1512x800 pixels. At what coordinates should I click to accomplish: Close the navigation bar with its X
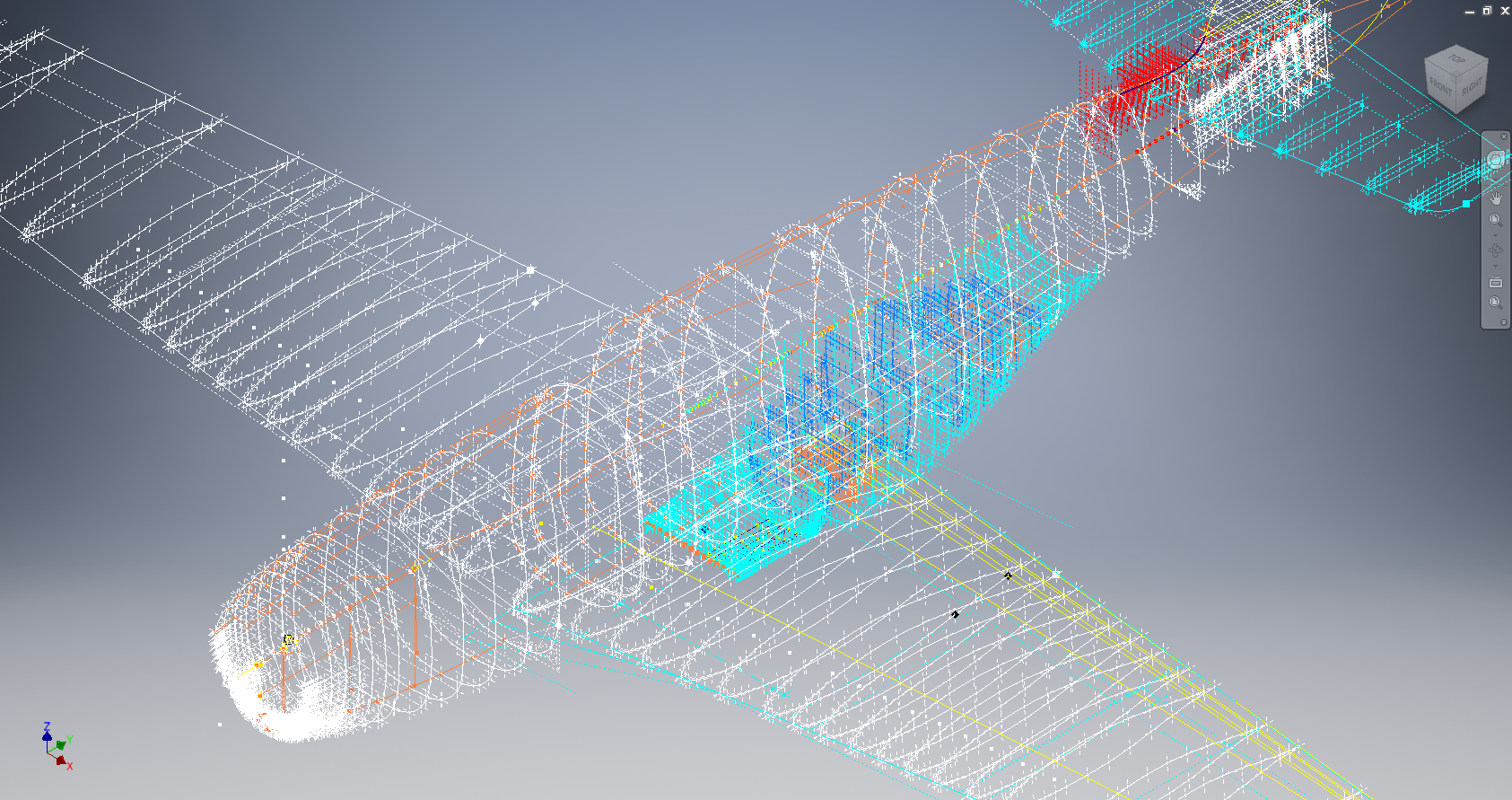point(1504,136)
